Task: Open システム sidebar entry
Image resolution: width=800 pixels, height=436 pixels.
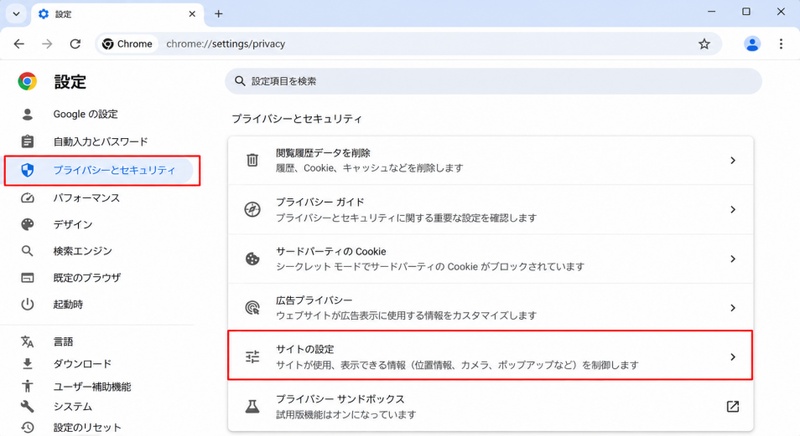Action: pos(72,406)
